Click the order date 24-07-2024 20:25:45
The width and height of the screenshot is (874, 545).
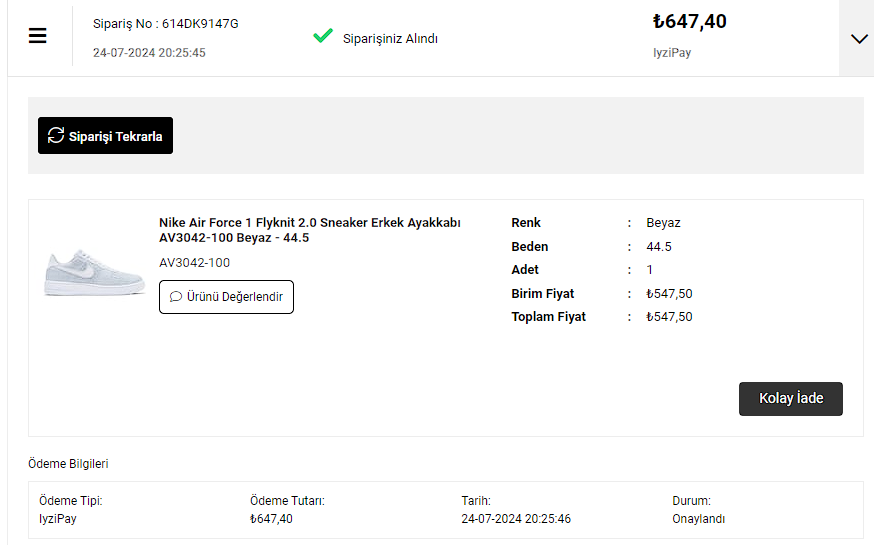[149, 52]
